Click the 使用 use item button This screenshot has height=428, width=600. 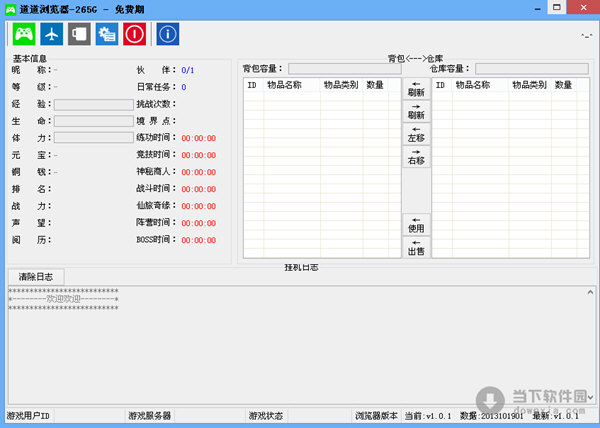point(416,224)
